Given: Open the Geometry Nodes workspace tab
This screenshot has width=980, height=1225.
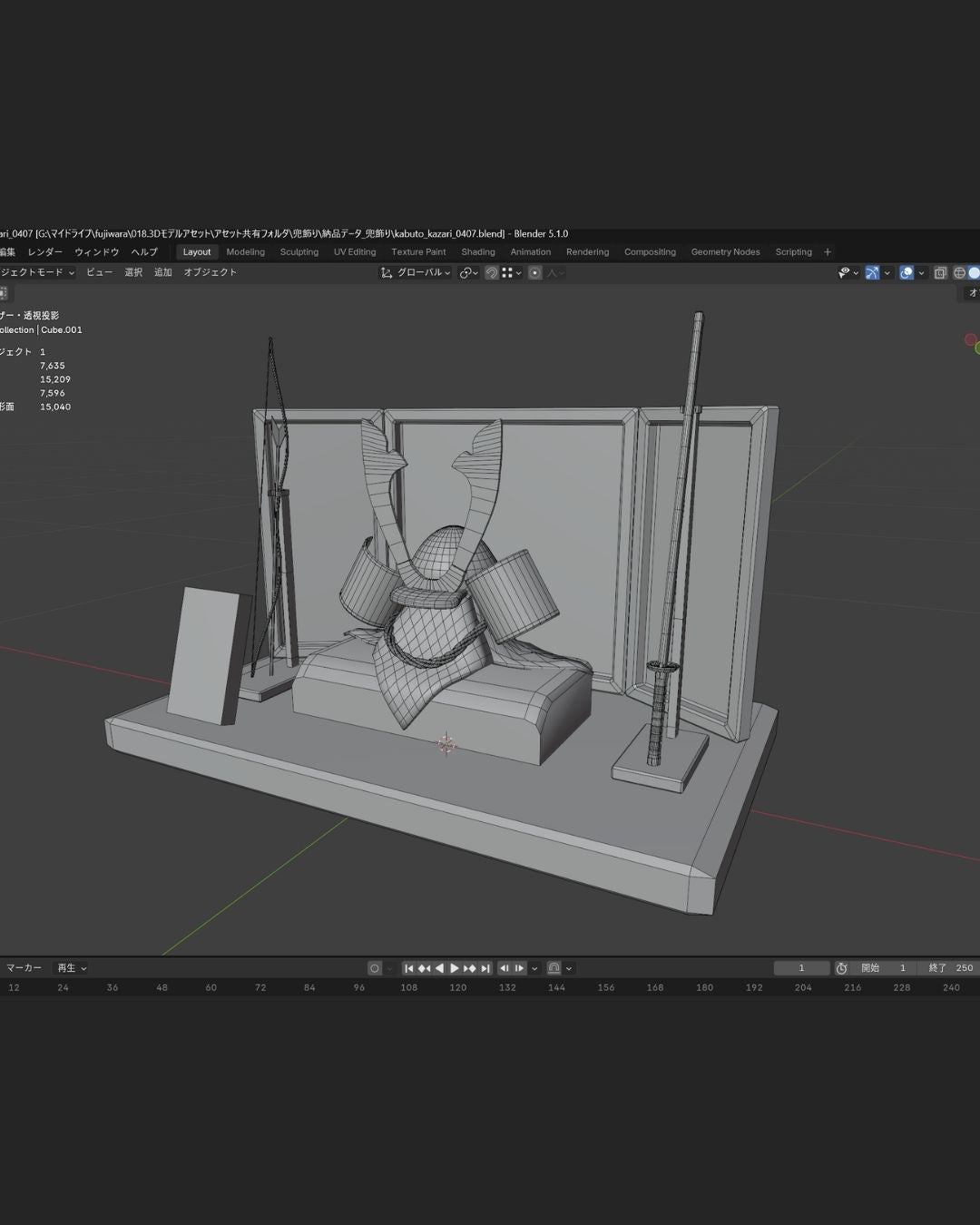Looking at the screenshot, I should tap(725, 252).
